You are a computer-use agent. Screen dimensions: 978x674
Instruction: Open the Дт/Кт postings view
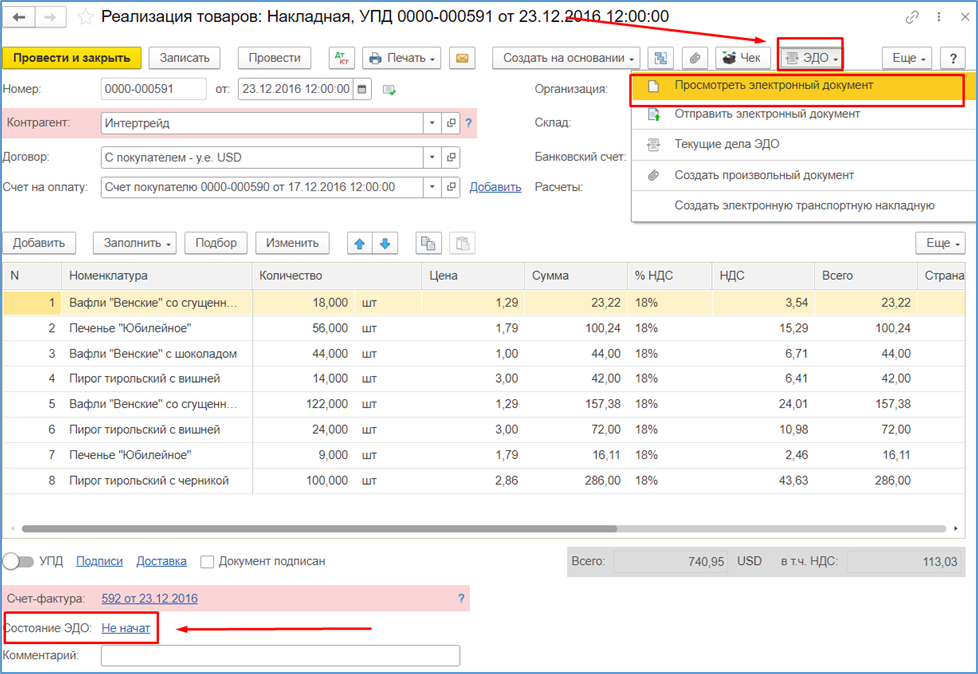pos(341,58)
